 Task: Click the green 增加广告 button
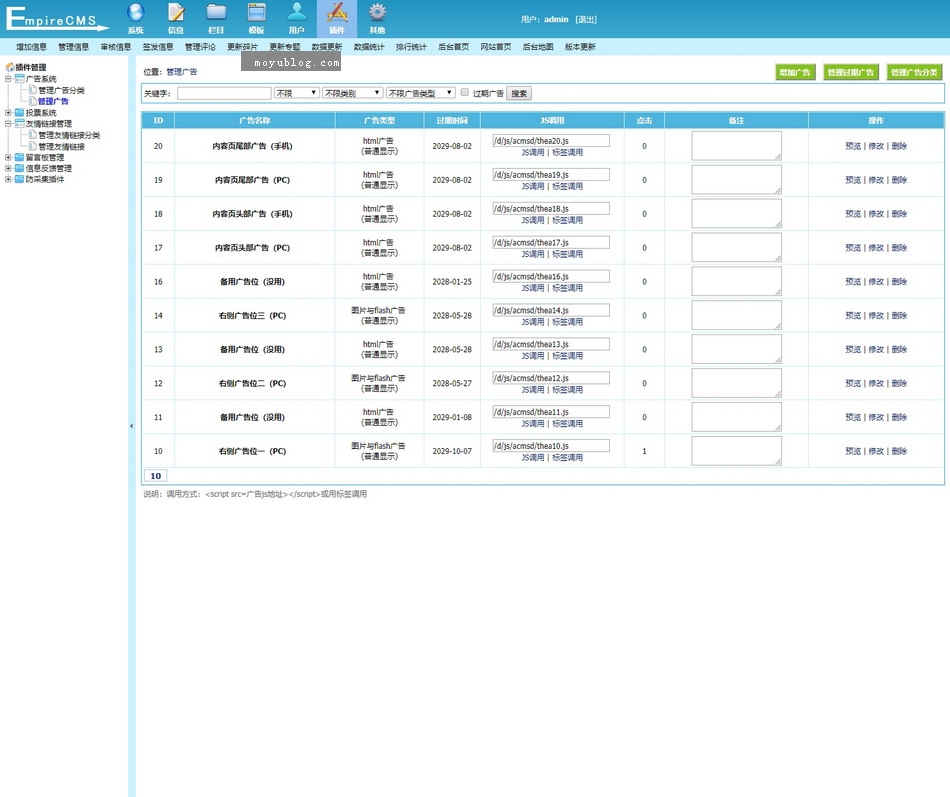795,72
